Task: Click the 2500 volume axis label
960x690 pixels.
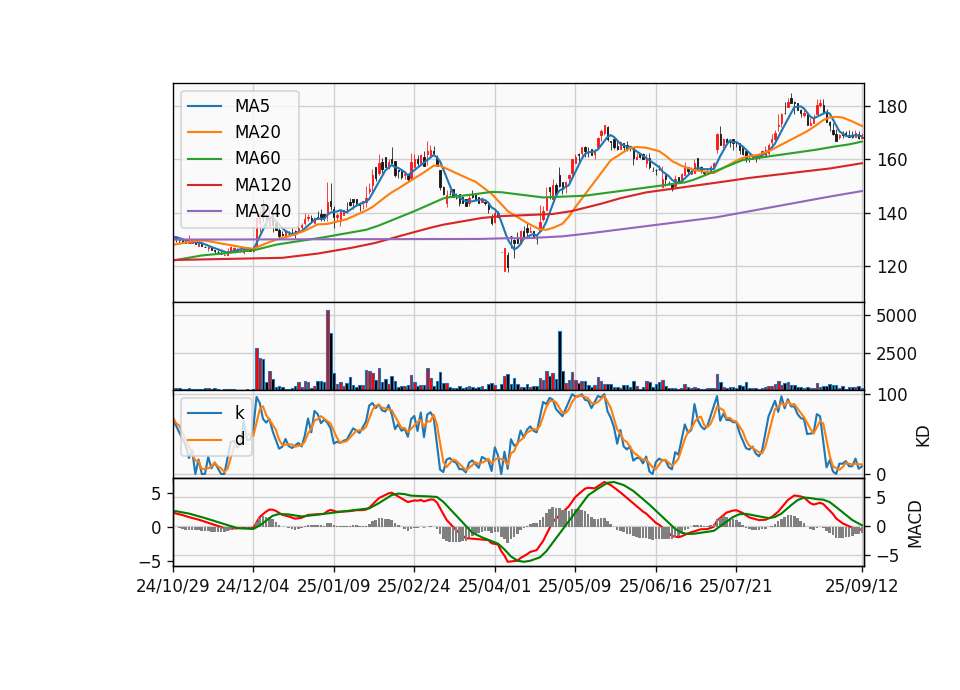Action: click(x=896, y=354)
